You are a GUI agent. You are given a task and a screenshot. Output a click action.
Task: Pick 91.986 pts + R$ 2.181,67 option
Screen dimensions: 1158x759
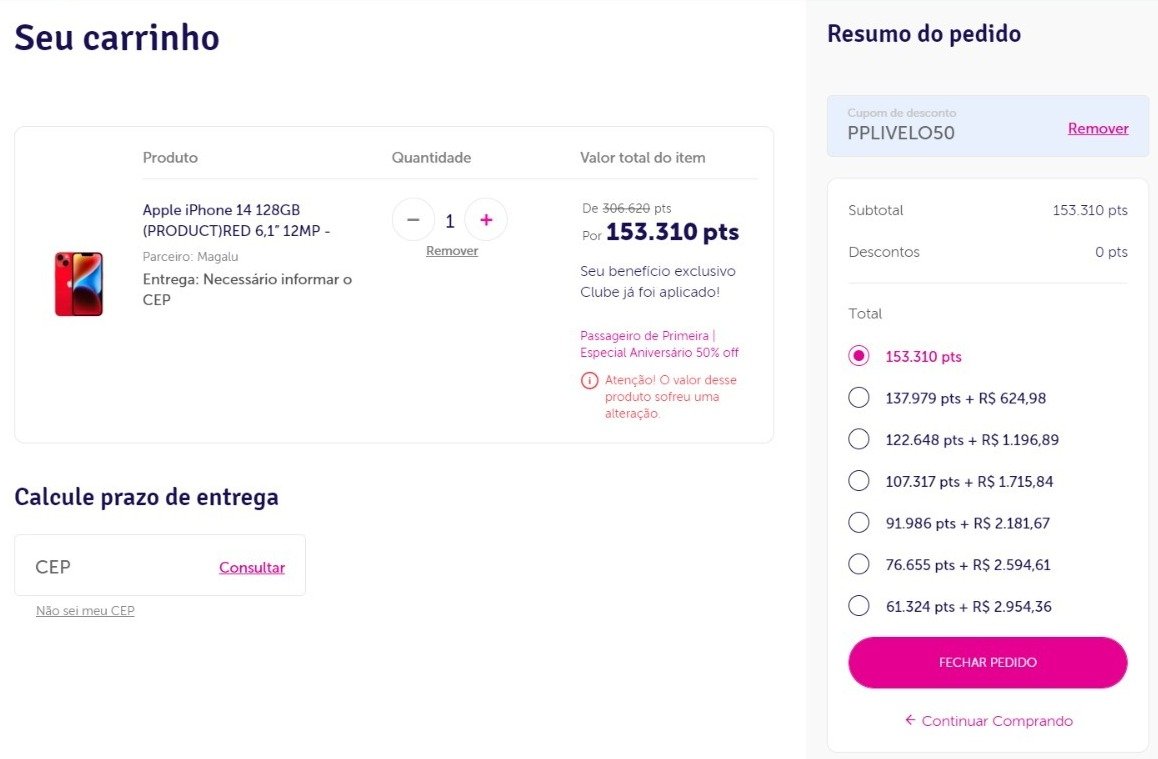click(858, 523)
